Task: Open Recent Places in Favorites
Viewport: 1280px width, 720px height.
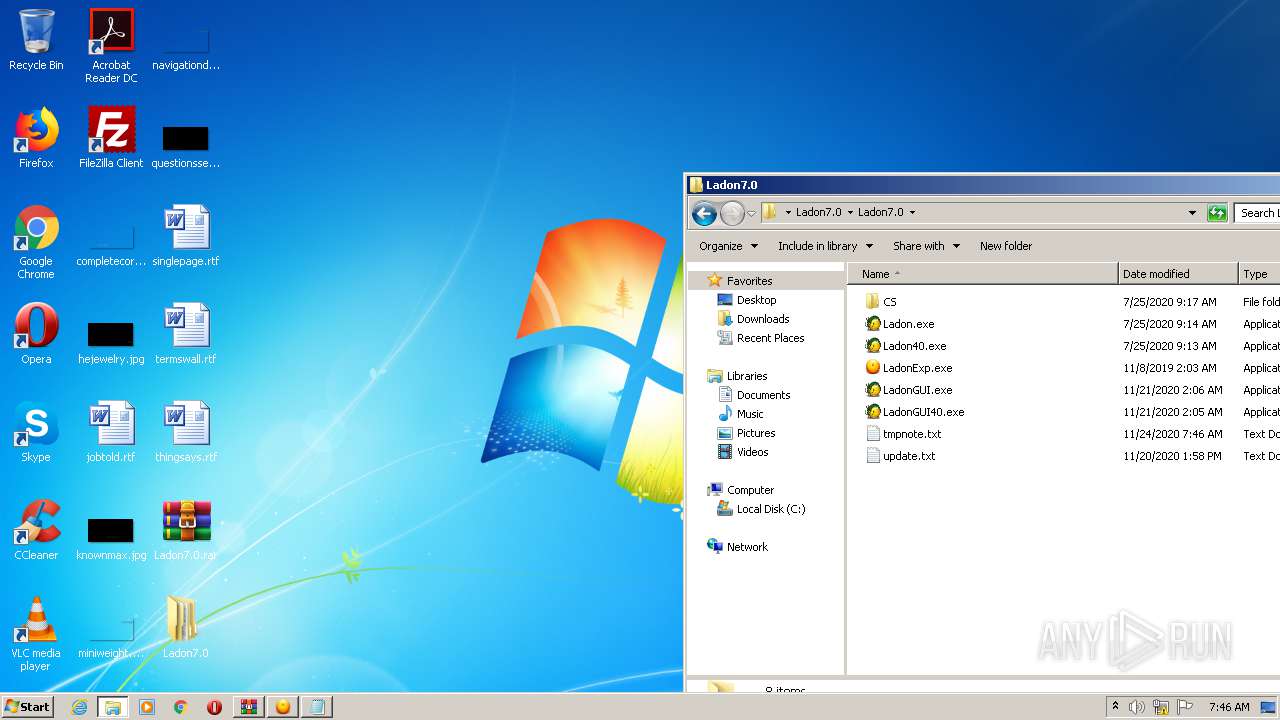Action: tap(770, 338)
